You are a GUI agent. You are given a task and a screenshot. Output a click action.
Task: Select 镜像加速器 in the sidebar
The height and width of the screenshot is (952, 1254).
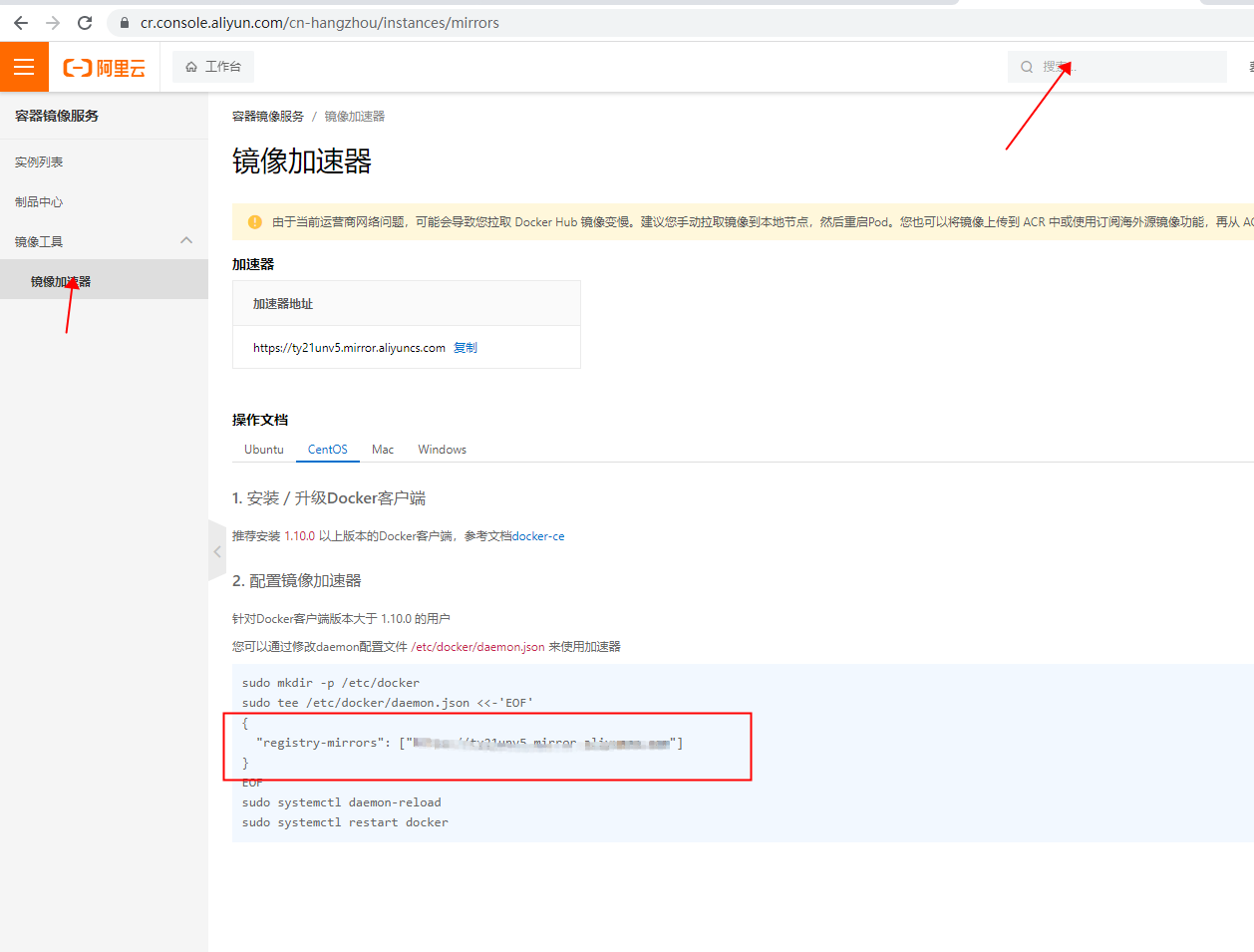(104, 281)
